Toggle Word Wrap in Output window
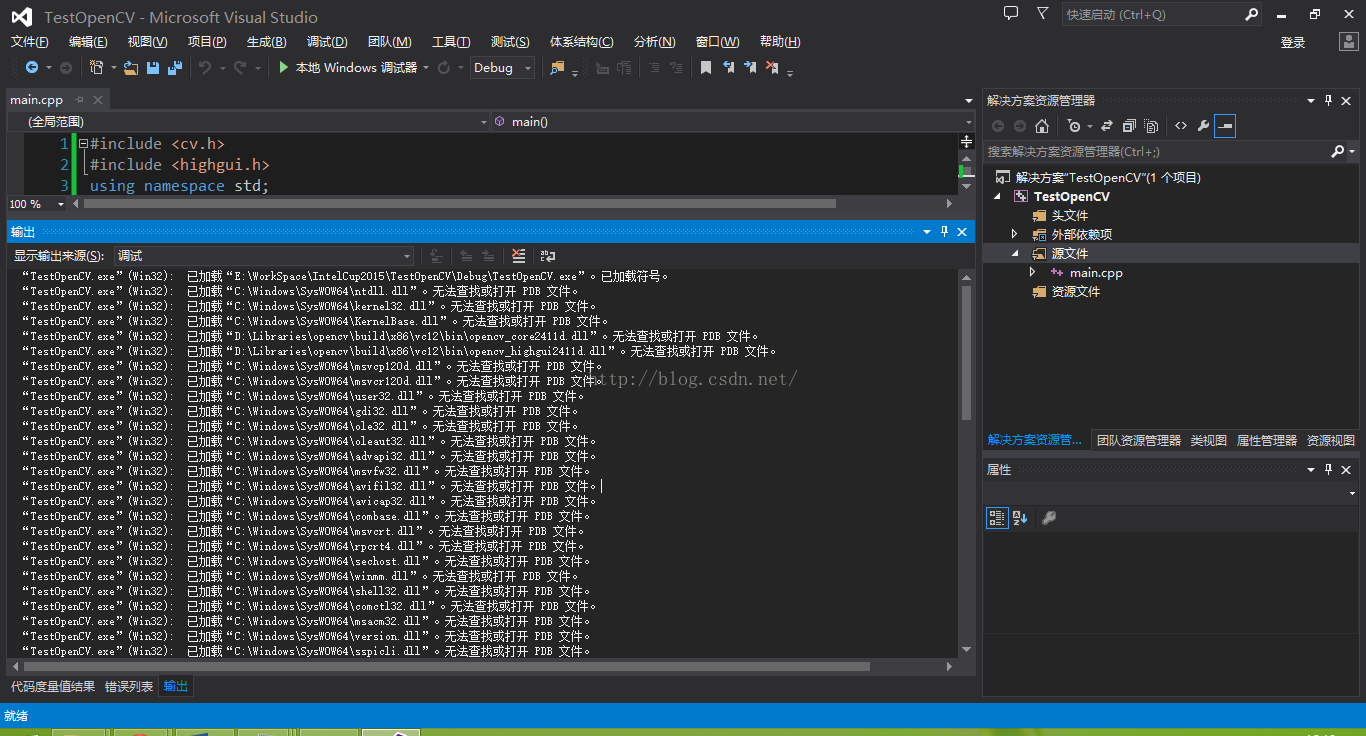This screenshot has height=736, width=1366. point(548,256)
